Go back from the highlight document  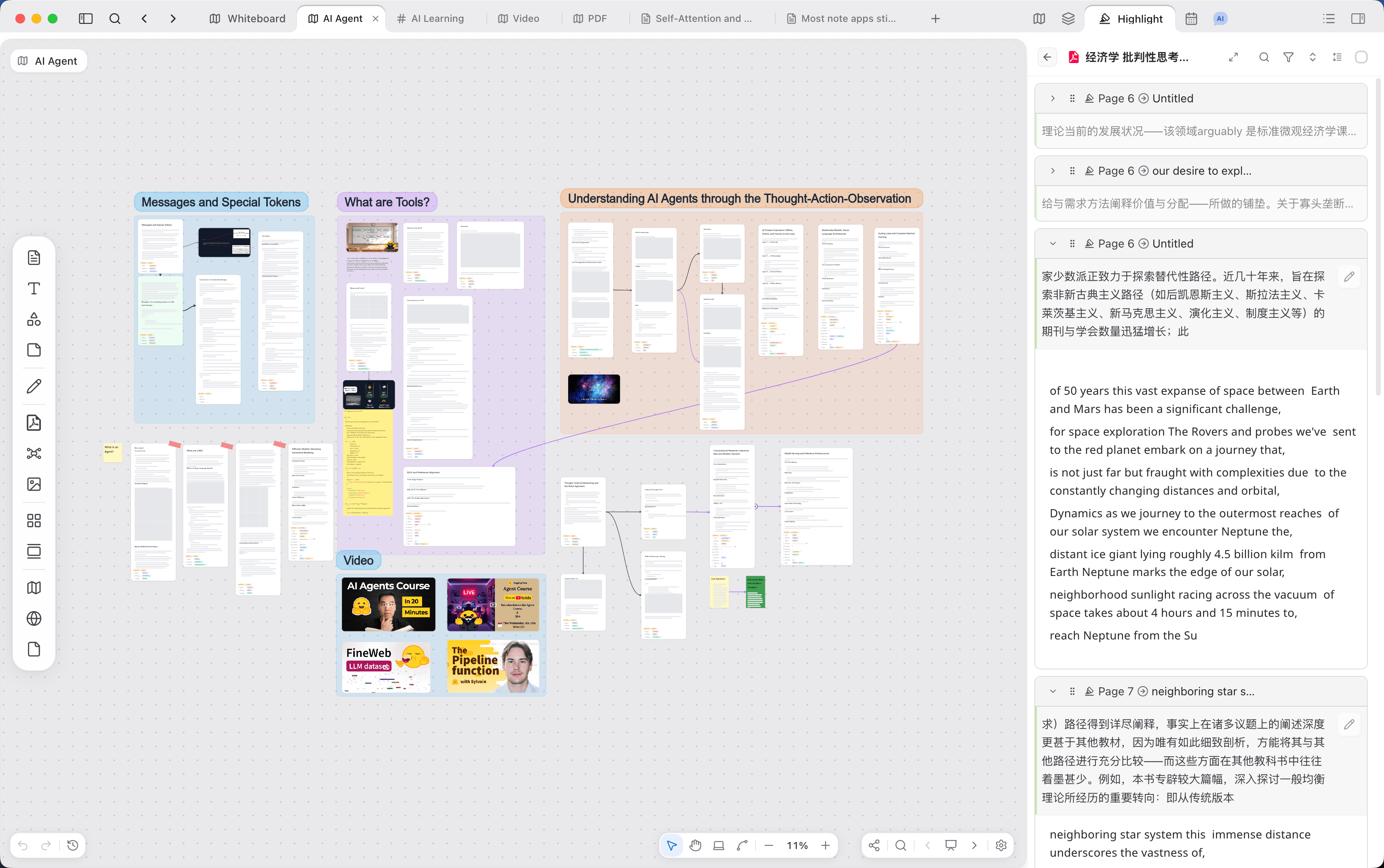(1047, 57)
